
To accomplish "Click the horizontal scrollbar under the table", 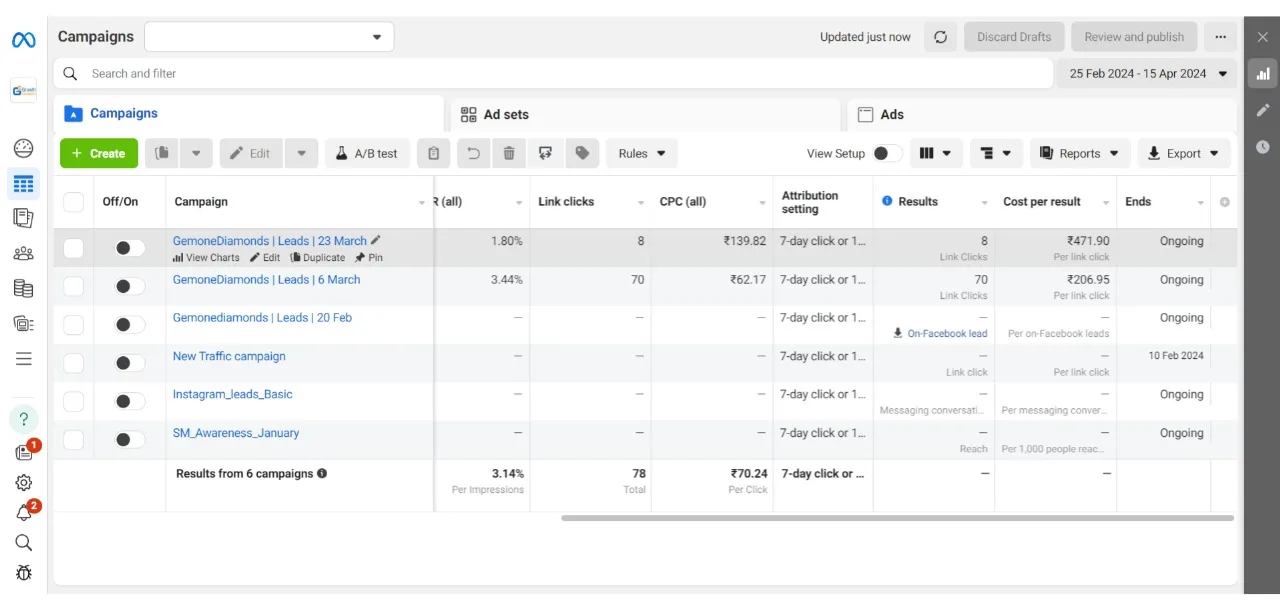I will click(x=897, y=518).
